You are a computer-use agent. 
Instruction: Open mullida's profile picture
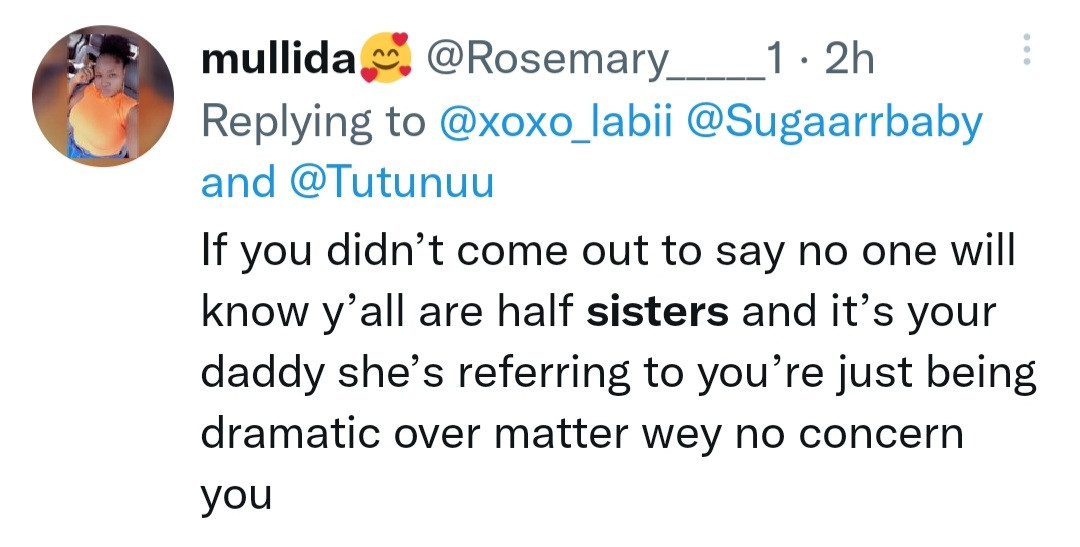103,96
